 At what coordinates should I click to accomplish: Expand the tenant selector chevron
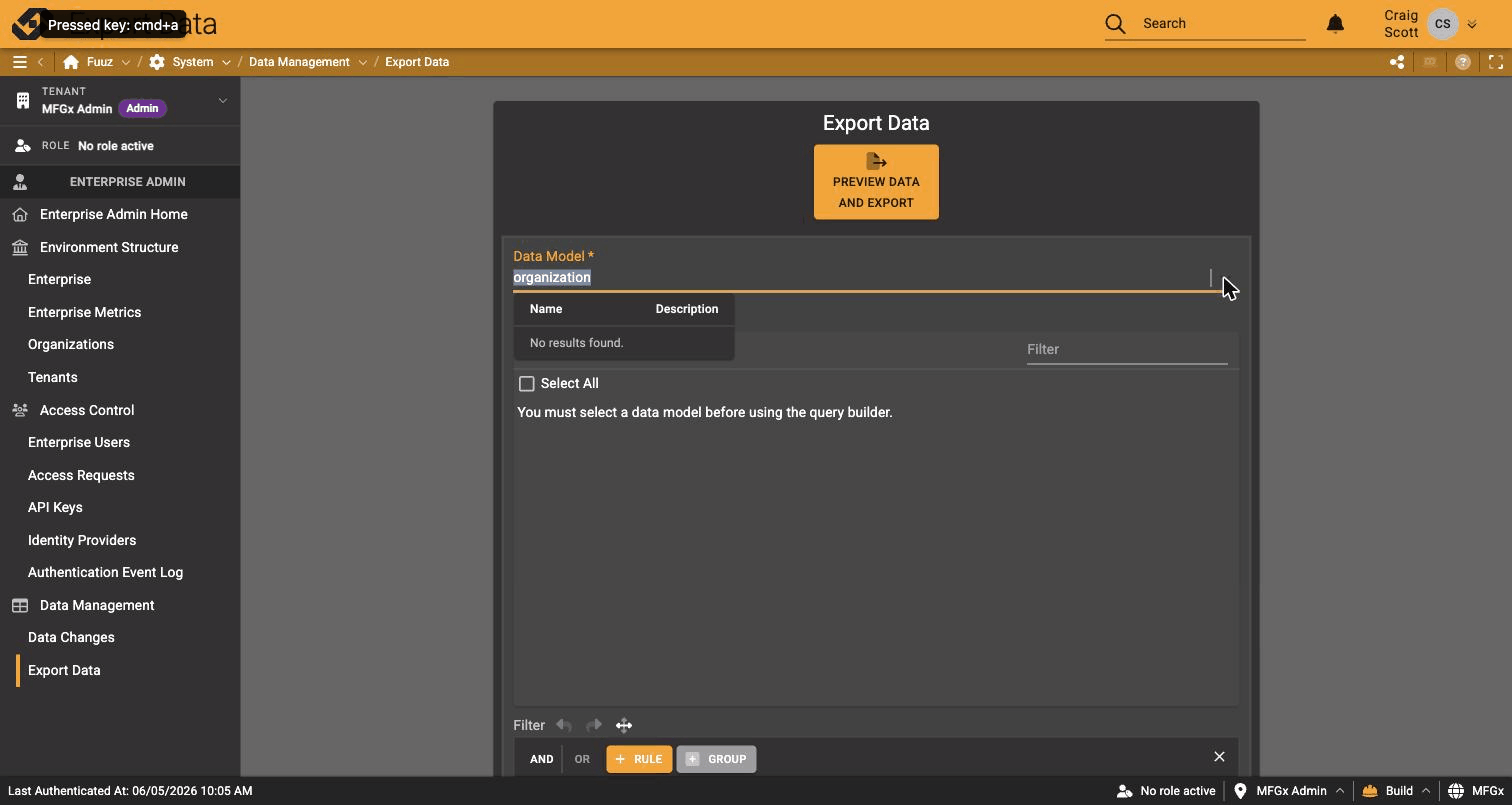(223, 100)
